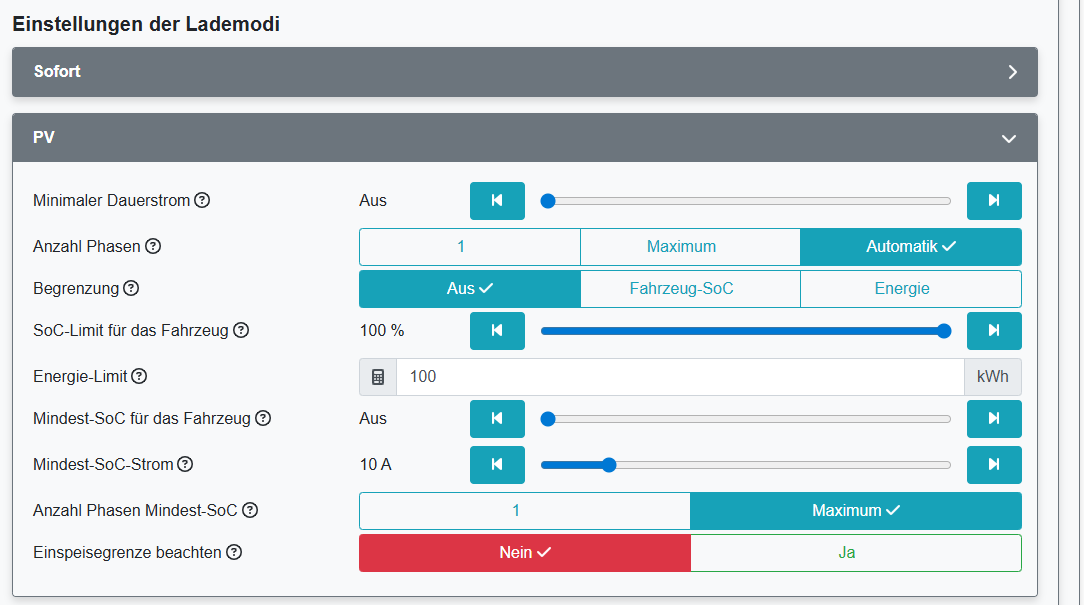This screenshot has height=605, width=1084.
Task: Click help icon beside Anzahl Phasen
Action: 153,246
